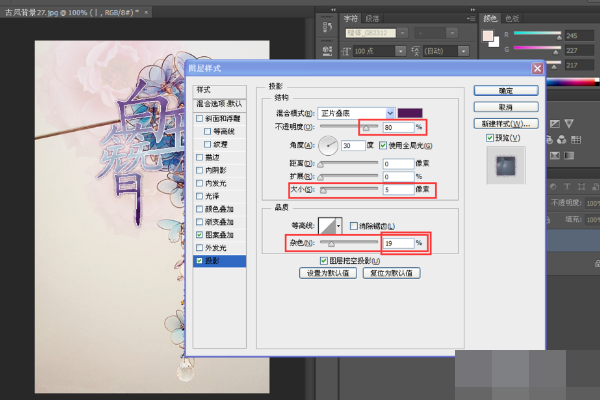Select the type layer filter T icon
This screenshot has height=400, width=600.
(x=567, y=186)
